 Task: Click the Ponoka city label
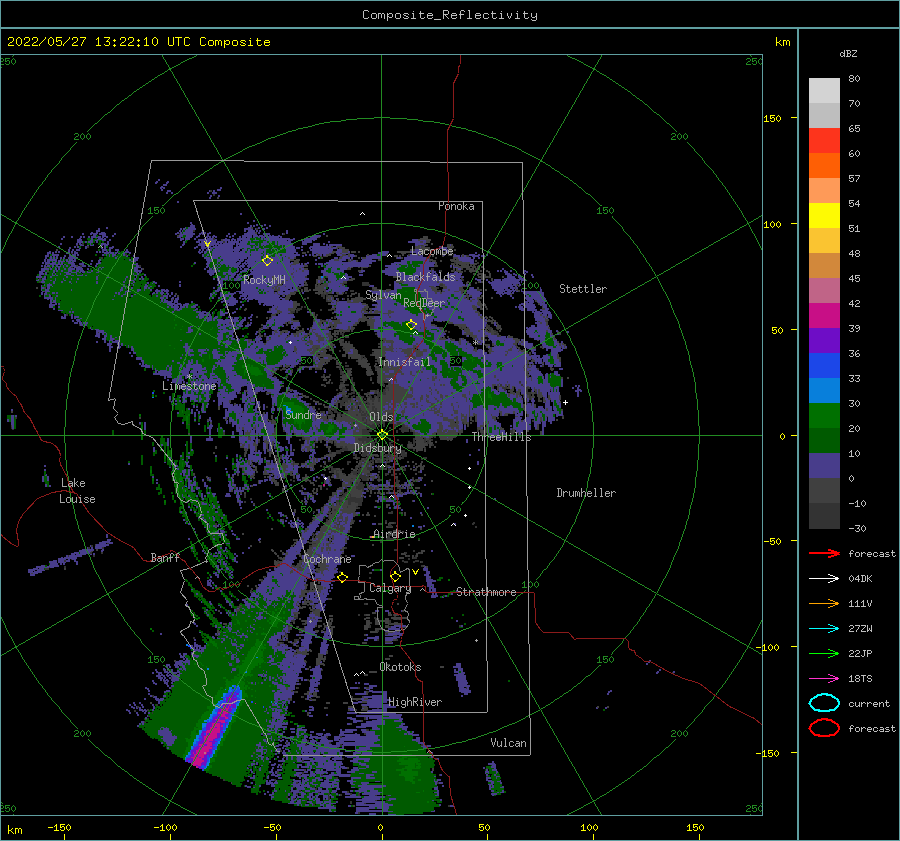pos(456,206)
